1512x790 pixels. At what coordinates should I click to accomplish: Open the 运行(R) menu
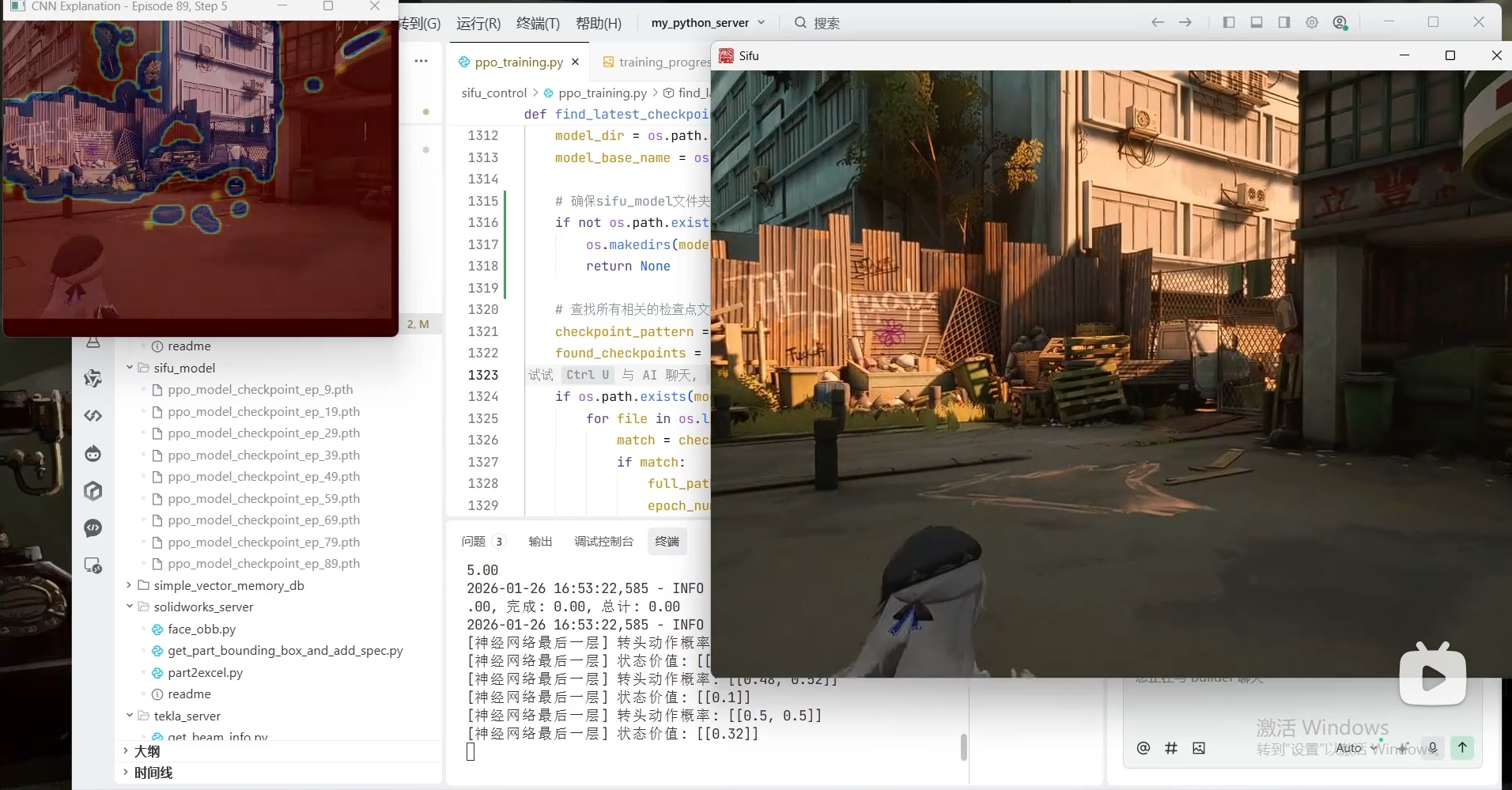click(x=478, y=24)
